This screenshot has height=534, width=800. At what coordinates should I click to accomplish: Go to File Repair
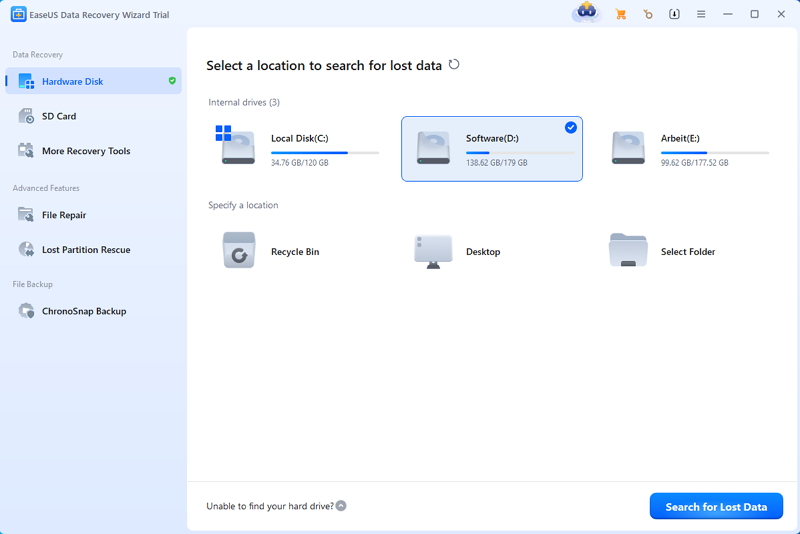click(x=93, y=215)
